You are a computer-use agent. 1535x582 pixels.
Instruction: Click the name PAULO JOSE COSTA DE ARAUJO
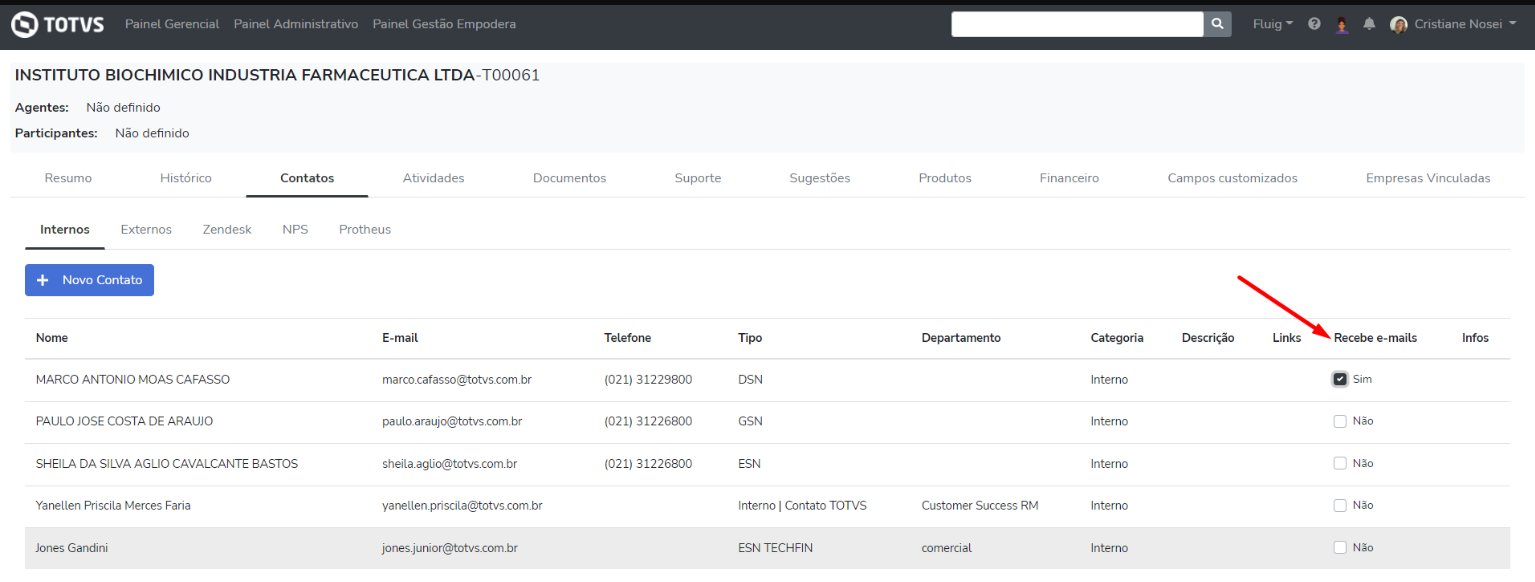click(124, 421)
